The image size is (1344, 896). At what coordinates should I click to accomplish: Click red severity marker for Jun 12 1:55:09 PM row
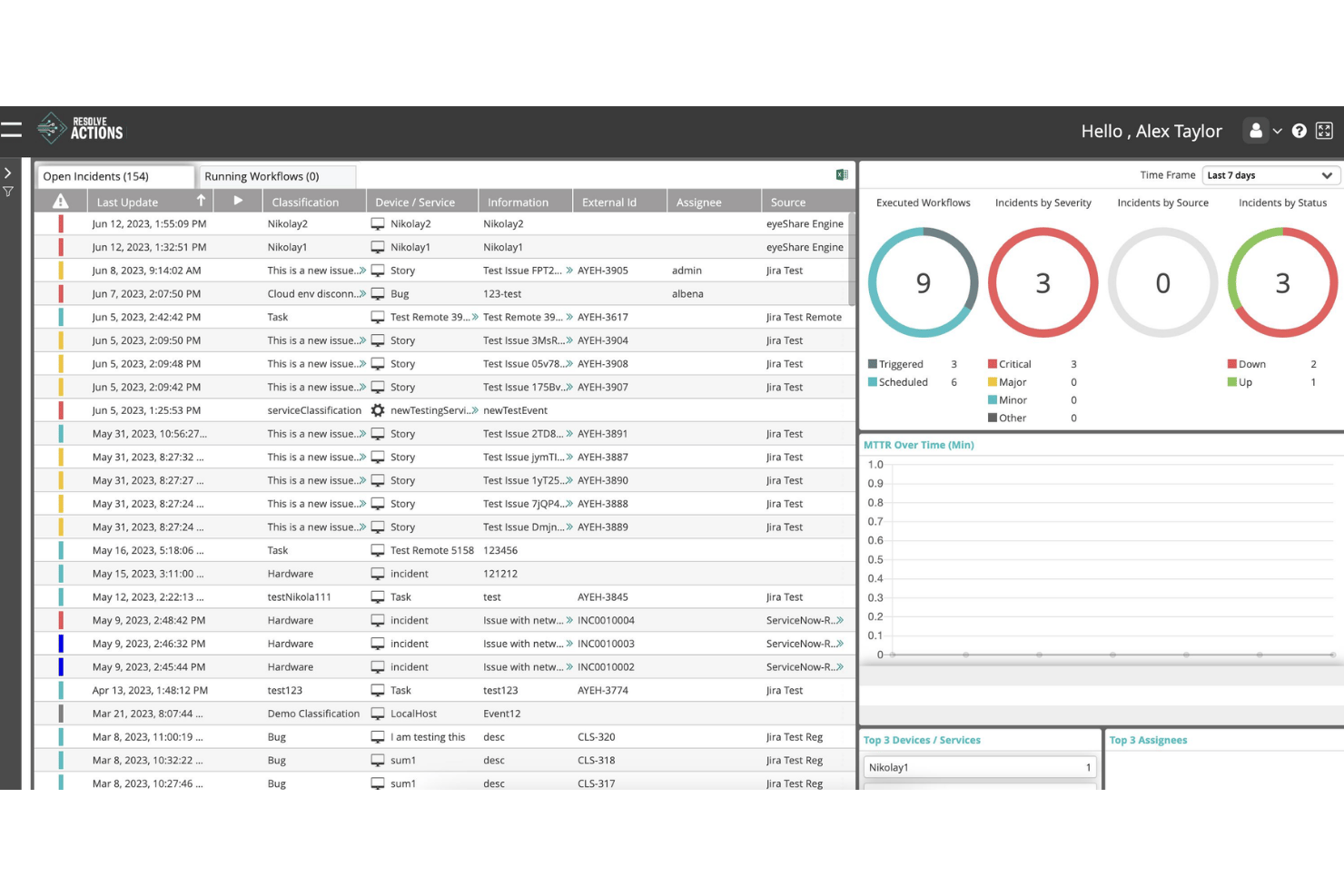61,223
